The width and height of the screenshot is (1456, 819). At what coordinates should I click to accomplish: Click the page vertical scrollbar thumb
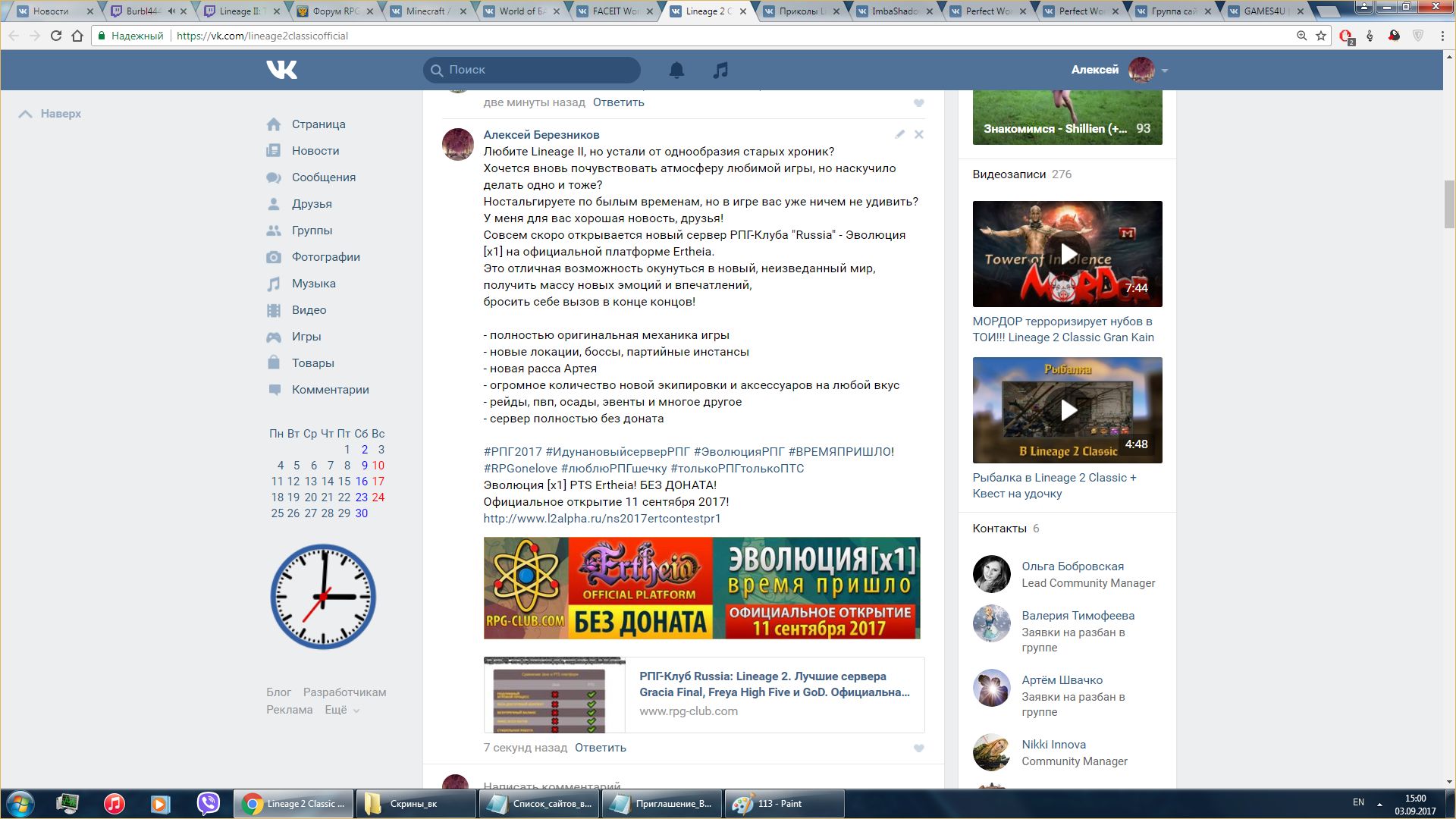click(1449, 205)
